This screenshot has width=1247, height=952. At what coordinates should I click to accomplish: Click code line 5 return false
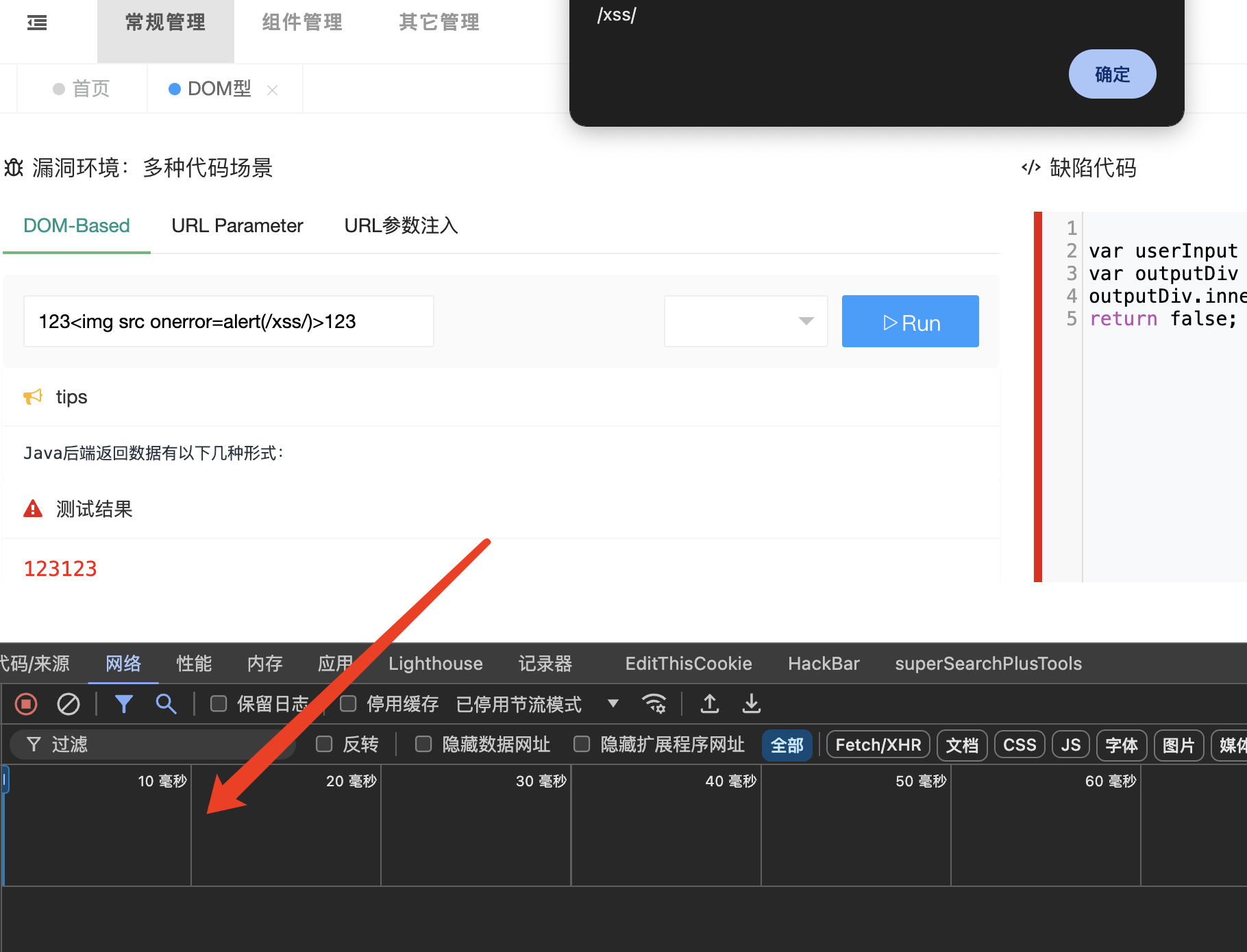pos(1162,318)
